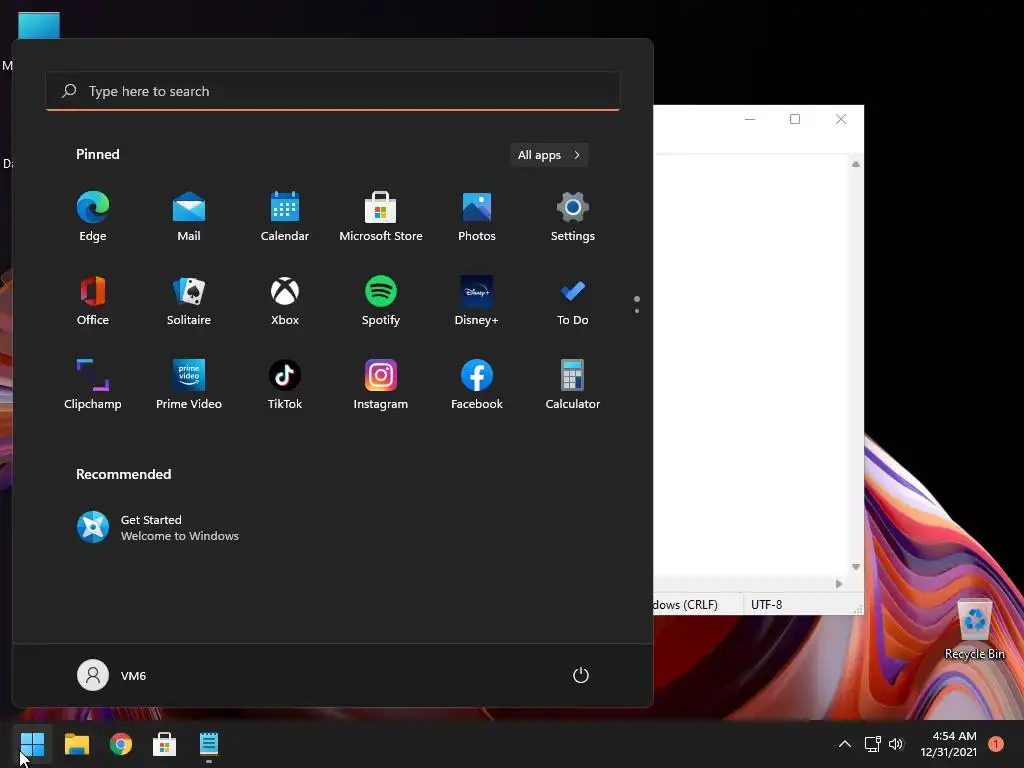Screen dimensions: 1024x768
Task: Open the To Do app
Action: coord(573,301)
